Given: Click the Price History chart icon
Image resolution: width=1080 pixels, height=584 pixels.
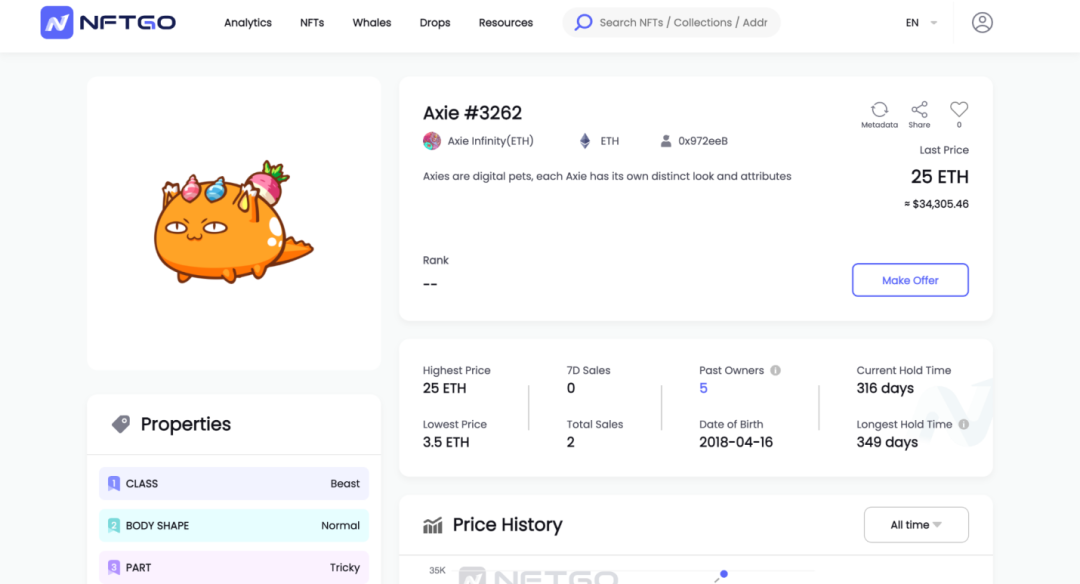Looking at the screenshot, I should pyautogui.click(x=433, y=525).
